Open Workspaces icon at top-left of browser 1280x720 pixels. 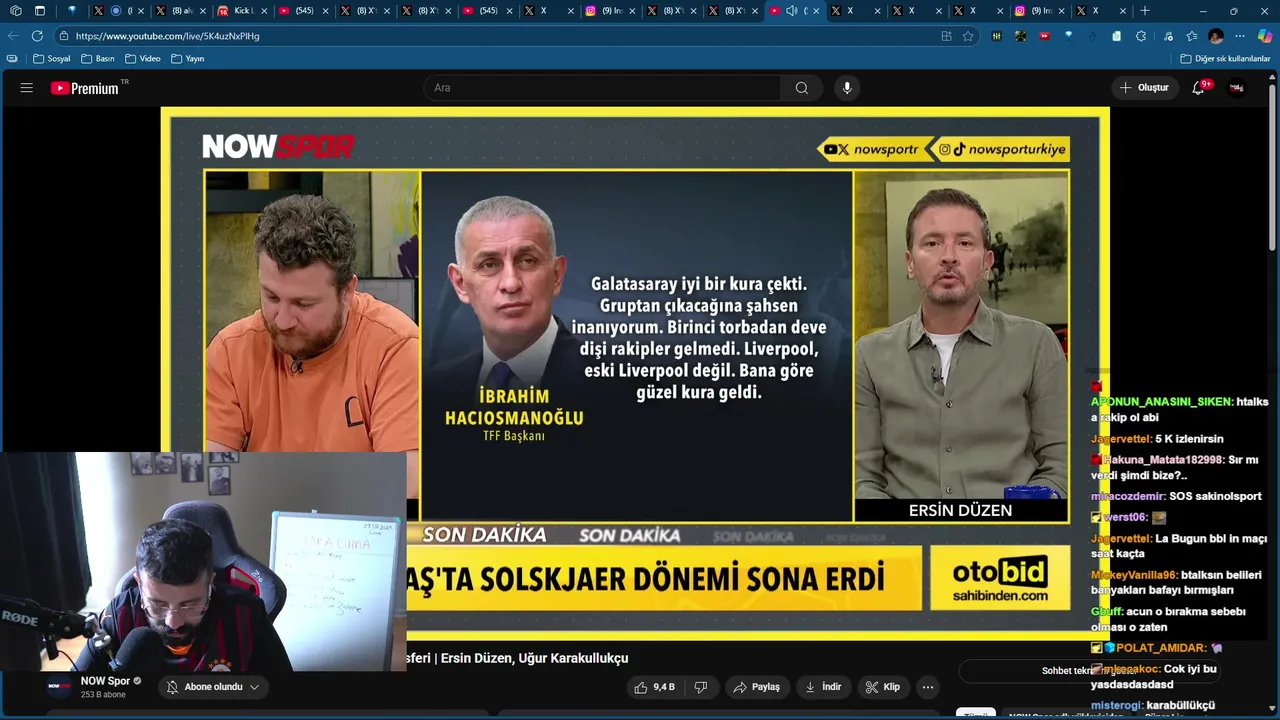click(x=16, y=11)
